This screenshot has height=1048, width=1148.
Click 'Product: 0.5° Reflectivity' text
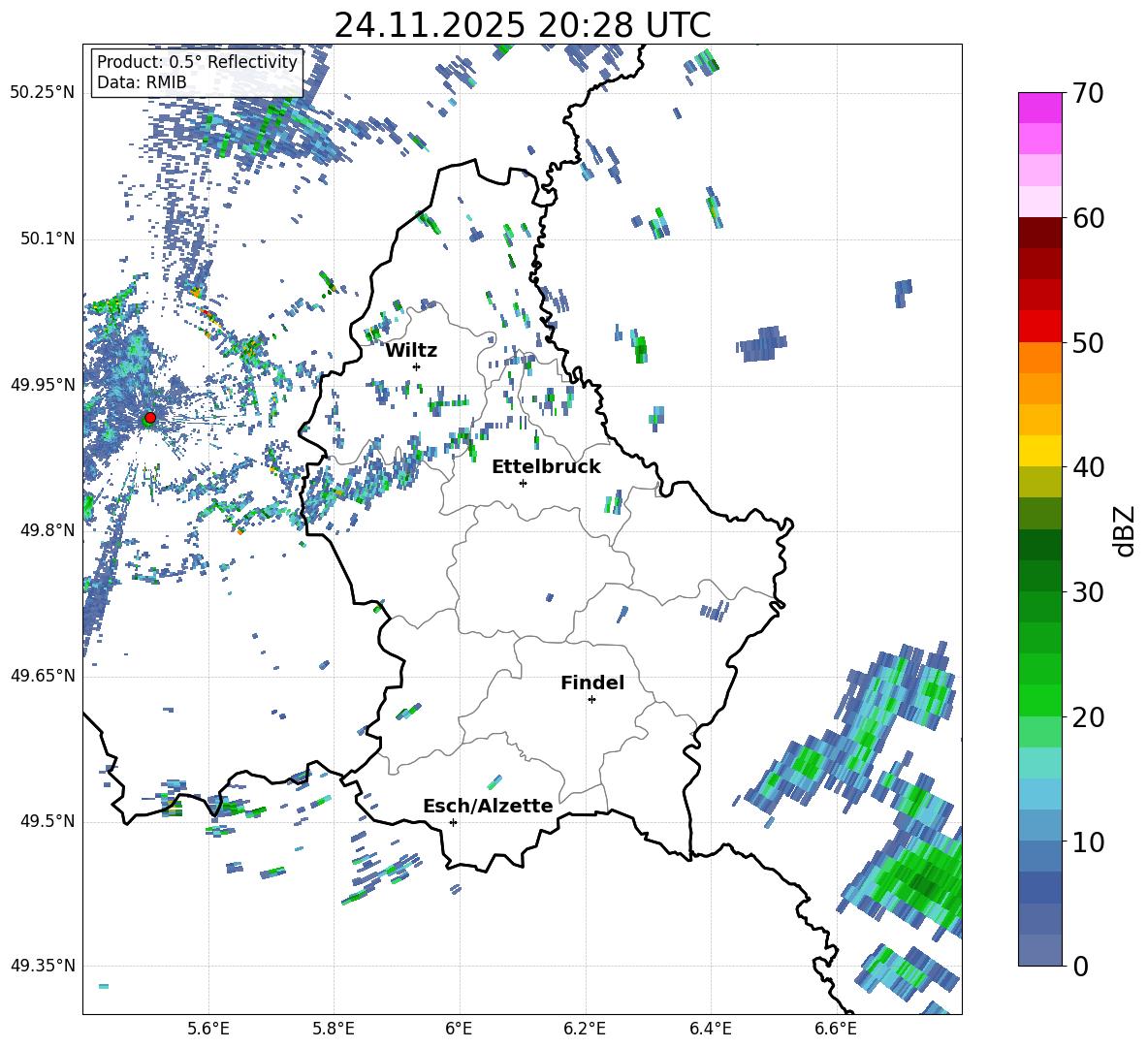click(x=197, y=62)
